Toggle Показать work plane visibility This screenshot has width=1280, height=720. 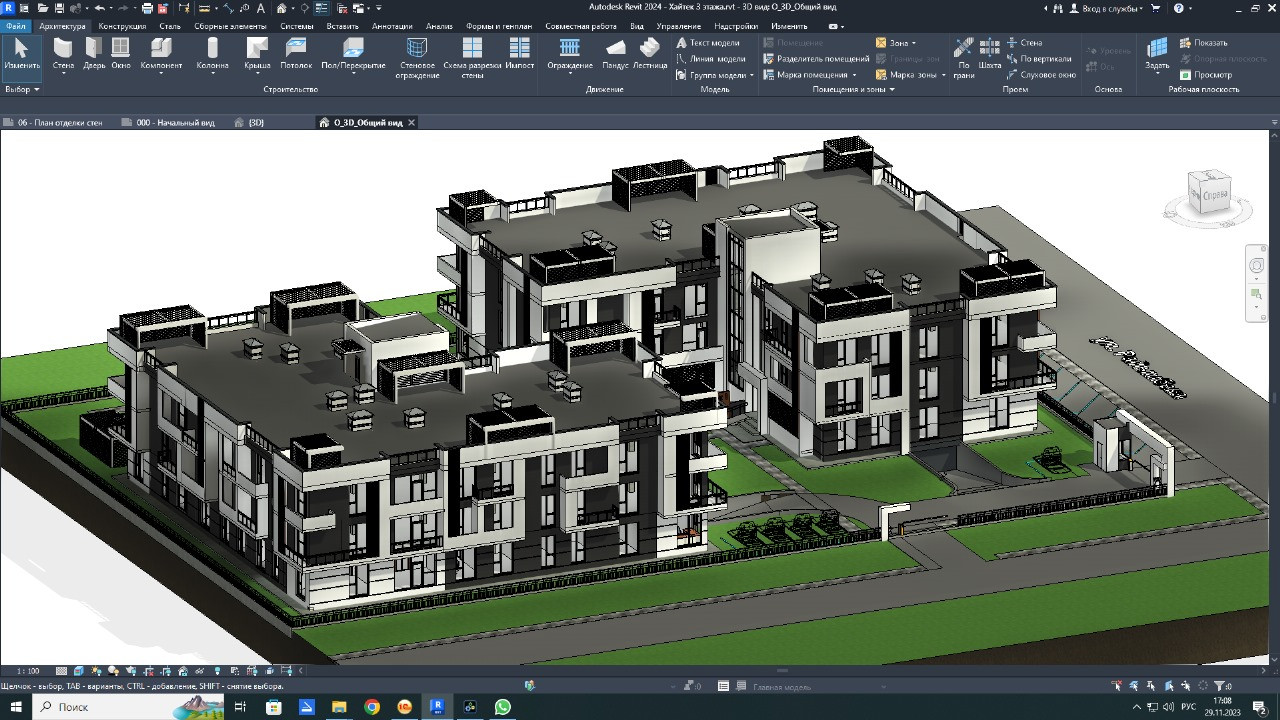pos(1203,43)
